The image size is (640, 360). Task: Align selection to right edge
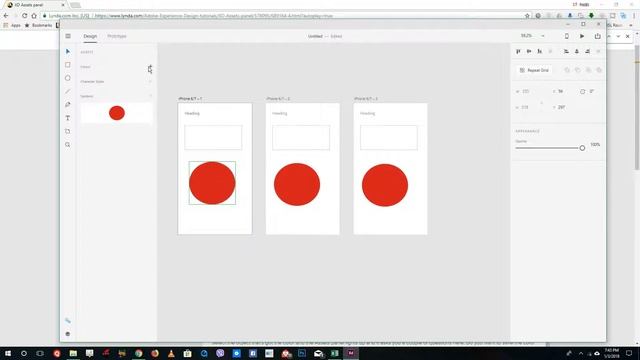pyautogui.click(x=587, y=51)
